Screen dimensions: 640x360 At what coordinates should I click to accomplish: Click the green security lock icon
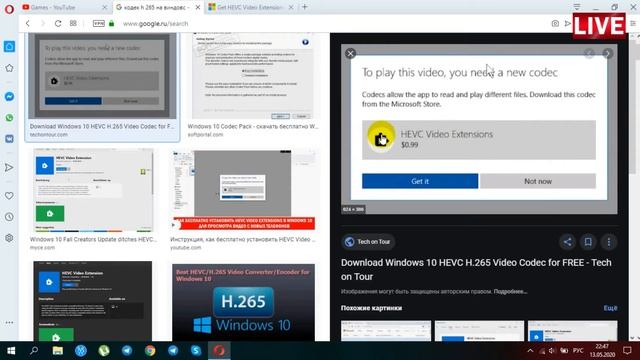coord(111,24)
